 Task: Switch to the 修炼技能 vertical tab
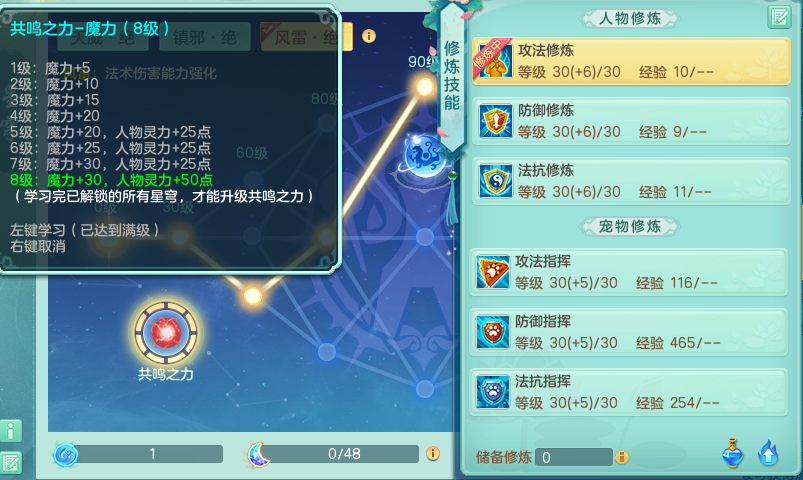click(452, 76)
